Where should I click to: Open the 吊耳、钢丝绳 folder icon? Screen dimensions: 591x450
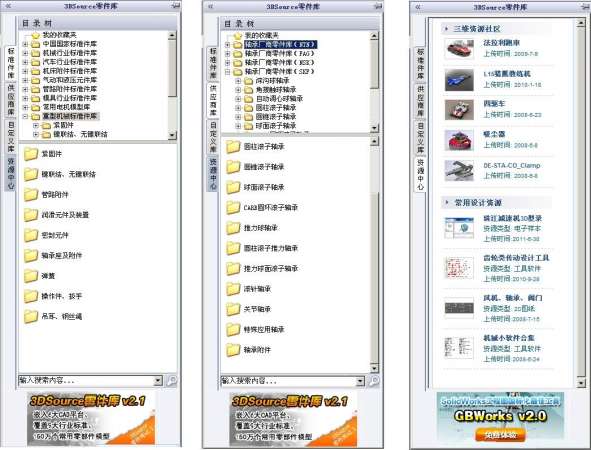[31, 317]
